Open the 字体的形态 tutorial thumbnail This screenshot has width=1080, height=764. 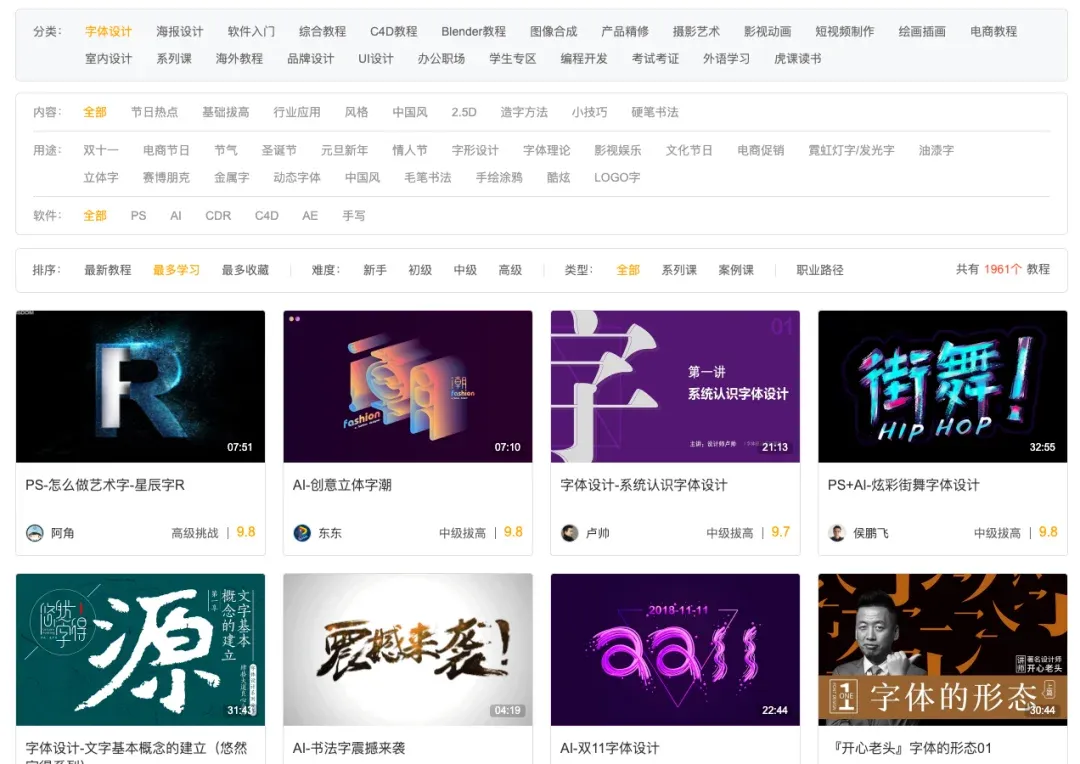click(942, 650)
